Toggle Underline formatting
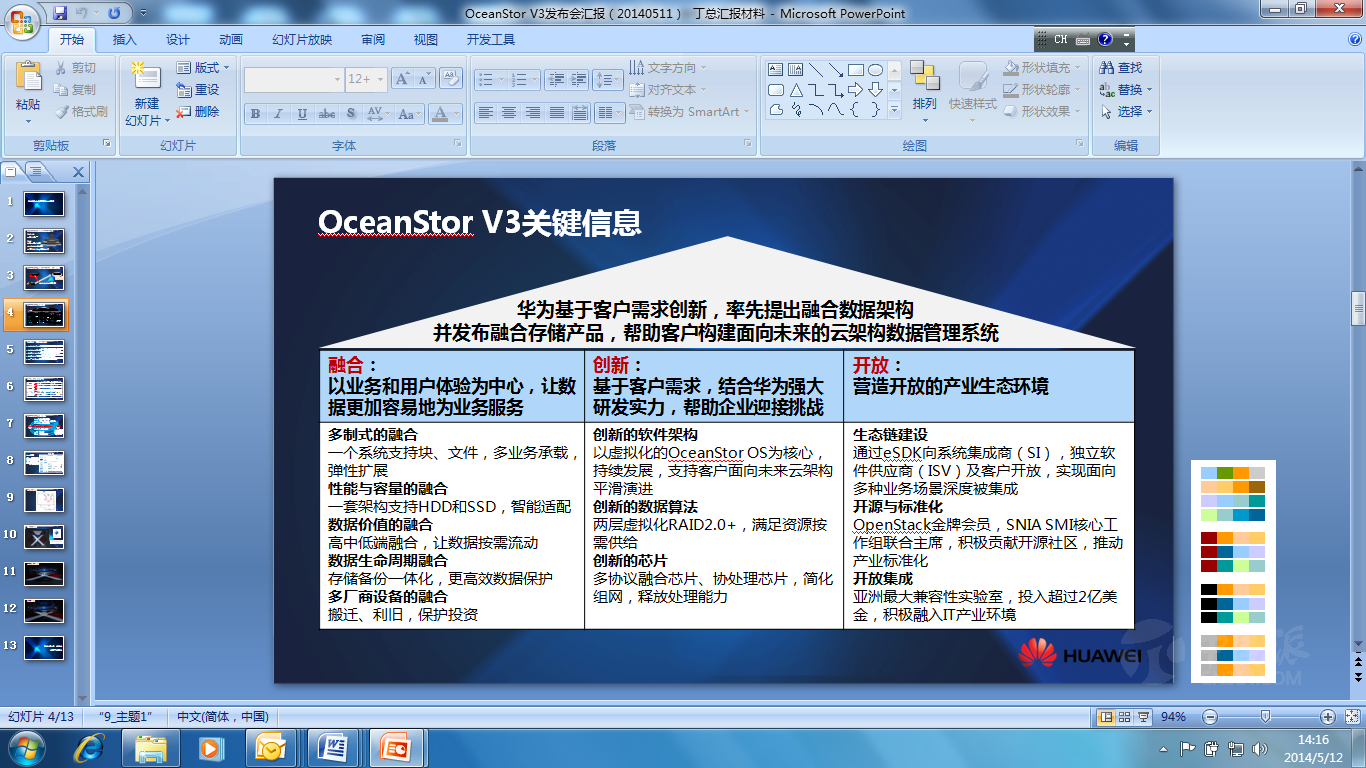The image size is (1366, 768). [x=302, y=114]
